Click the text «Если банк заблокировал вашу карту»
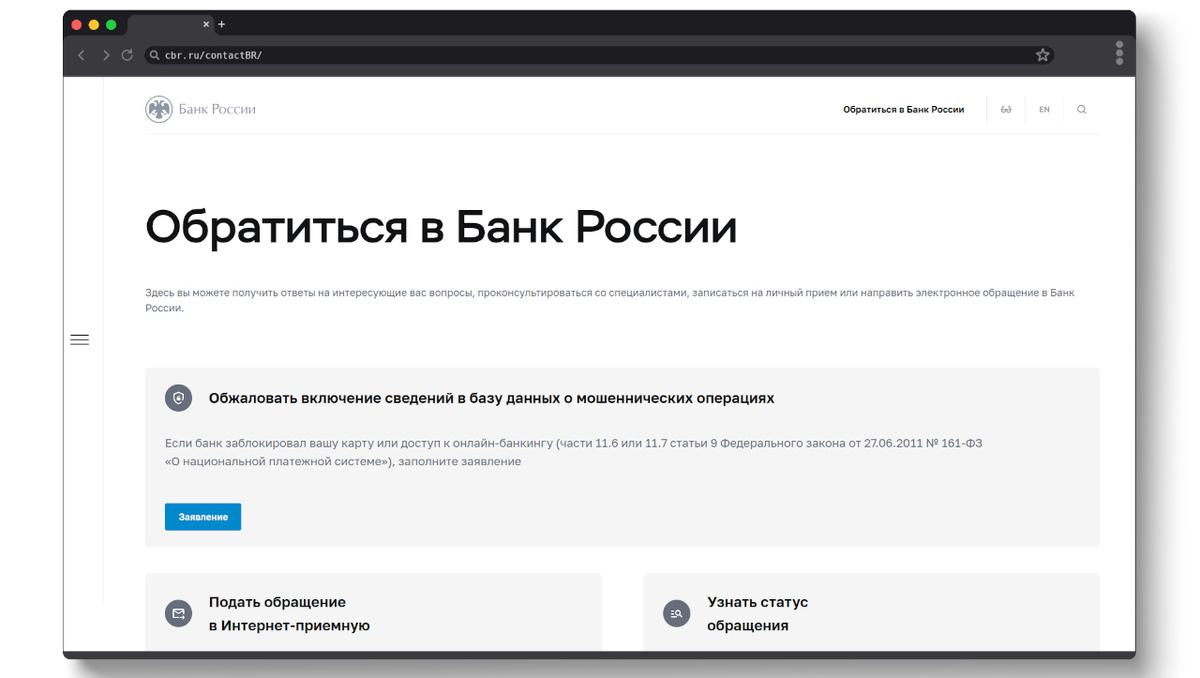The width and height of the screenshot is (1200, 678). tap(573, 452)
